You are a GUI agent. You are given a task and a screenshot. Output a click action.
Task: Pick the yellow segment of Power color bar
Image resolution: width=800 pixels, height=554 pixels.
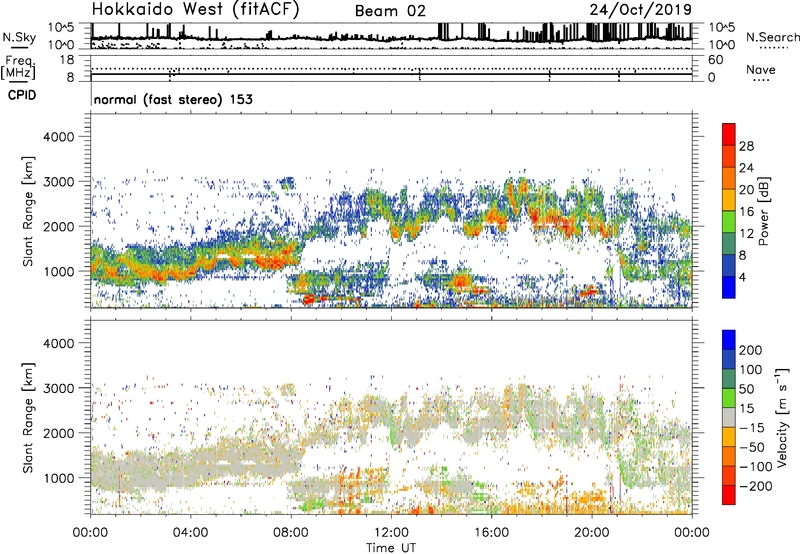(x=729, y=199)
